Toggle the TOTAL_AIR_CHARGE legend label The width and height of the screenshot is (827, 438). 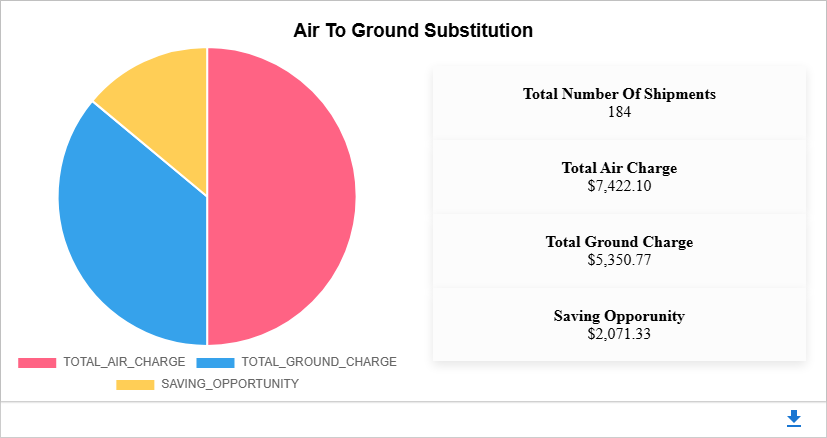(x=124, y=362)
